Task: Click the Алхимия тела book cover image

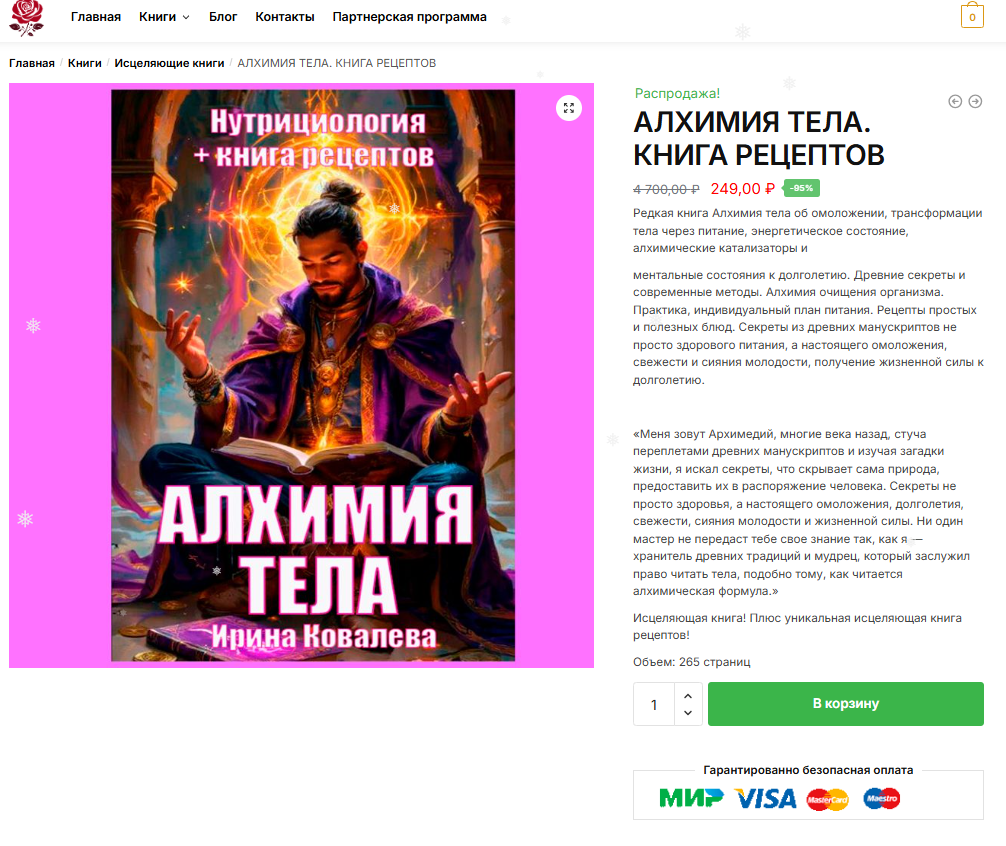Action: tap(313, 375)
